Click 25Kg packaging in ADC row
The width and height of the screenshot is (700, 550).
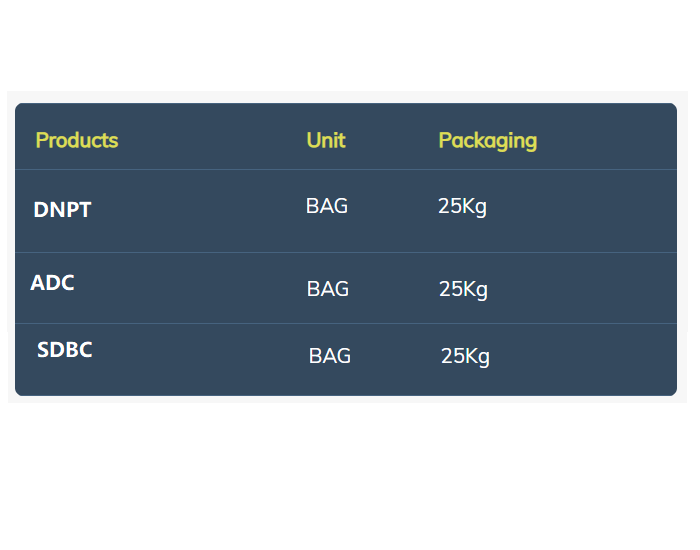click(463, 290)
